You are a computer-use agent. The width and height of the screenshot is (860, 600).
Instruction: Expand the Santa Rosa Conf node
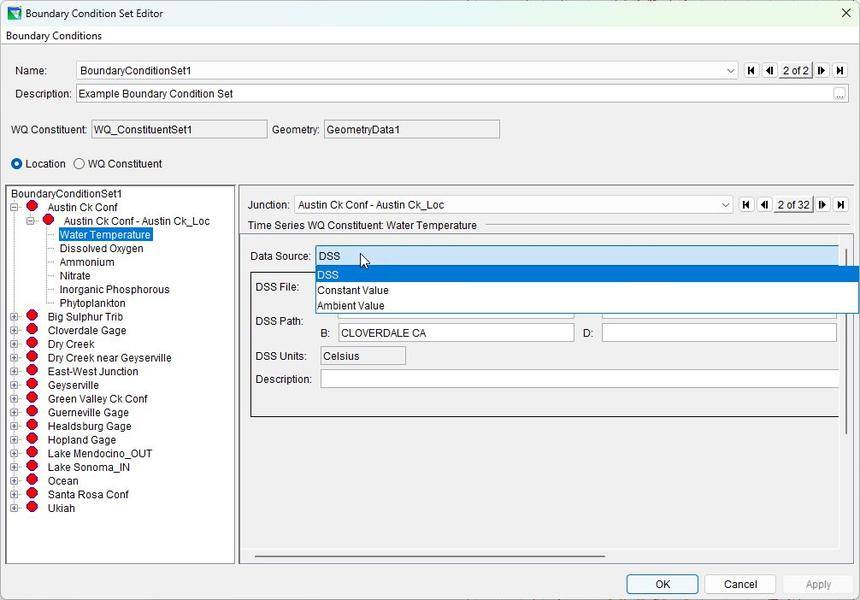tap(14, 495)
